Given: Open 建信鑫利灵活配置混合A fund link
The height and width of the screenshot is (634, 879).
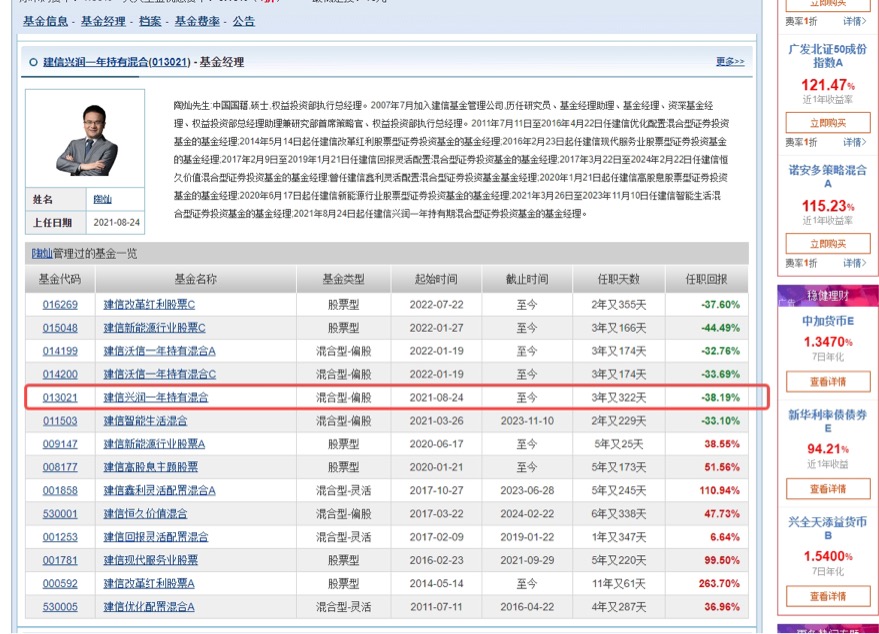Looking at the screenshot, I should click(x=159, y=490).
